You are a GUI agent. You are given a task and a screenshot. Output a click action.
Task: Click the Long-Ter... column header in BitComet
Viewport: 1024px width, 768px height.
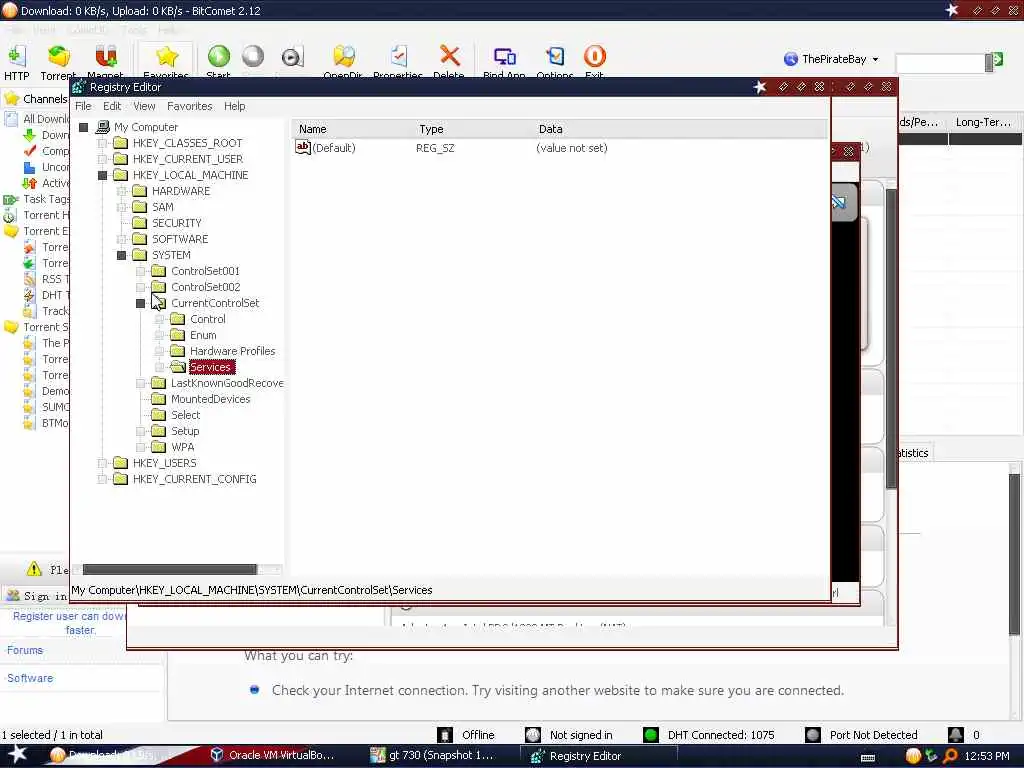[x=983, y=122]
